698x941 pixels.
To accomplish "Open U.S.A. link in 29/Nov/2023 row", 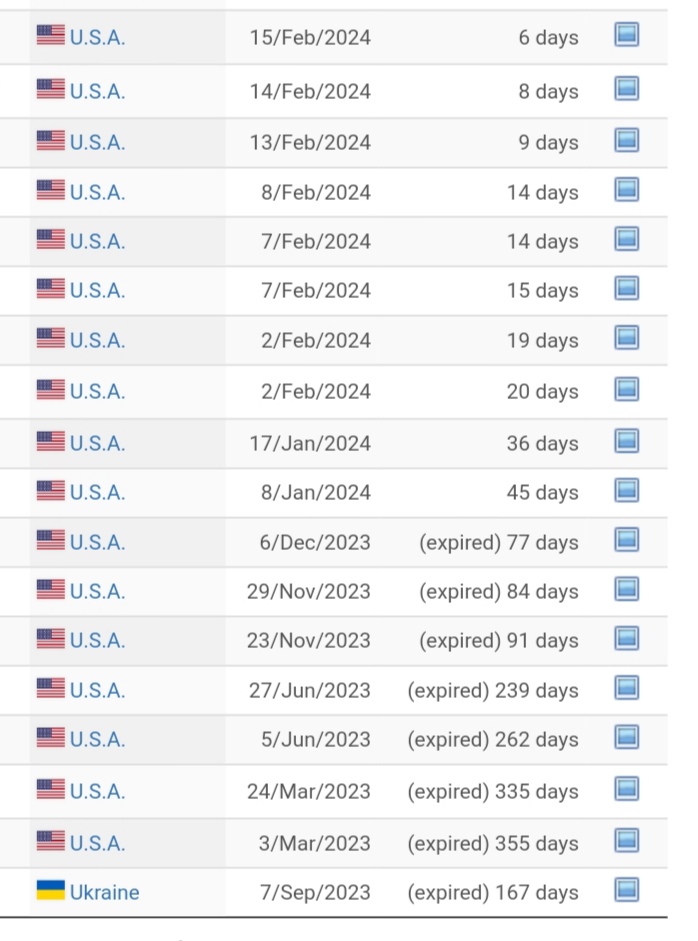I will (97, 592).
